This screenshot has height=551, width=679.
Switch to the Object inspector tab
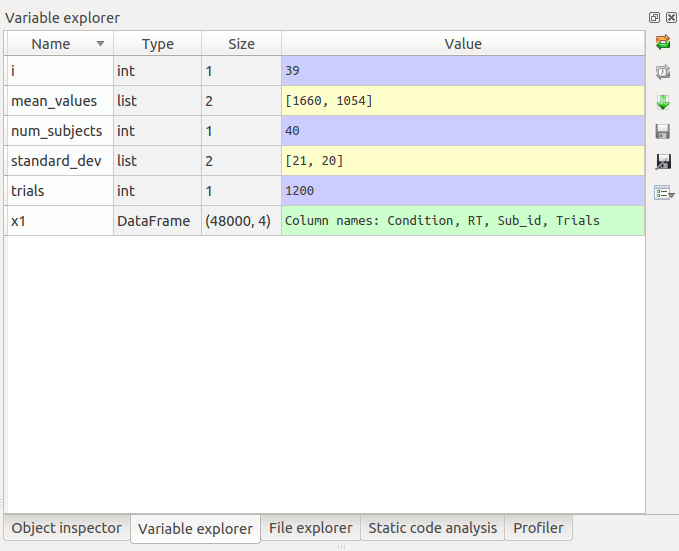pos(67,528)
